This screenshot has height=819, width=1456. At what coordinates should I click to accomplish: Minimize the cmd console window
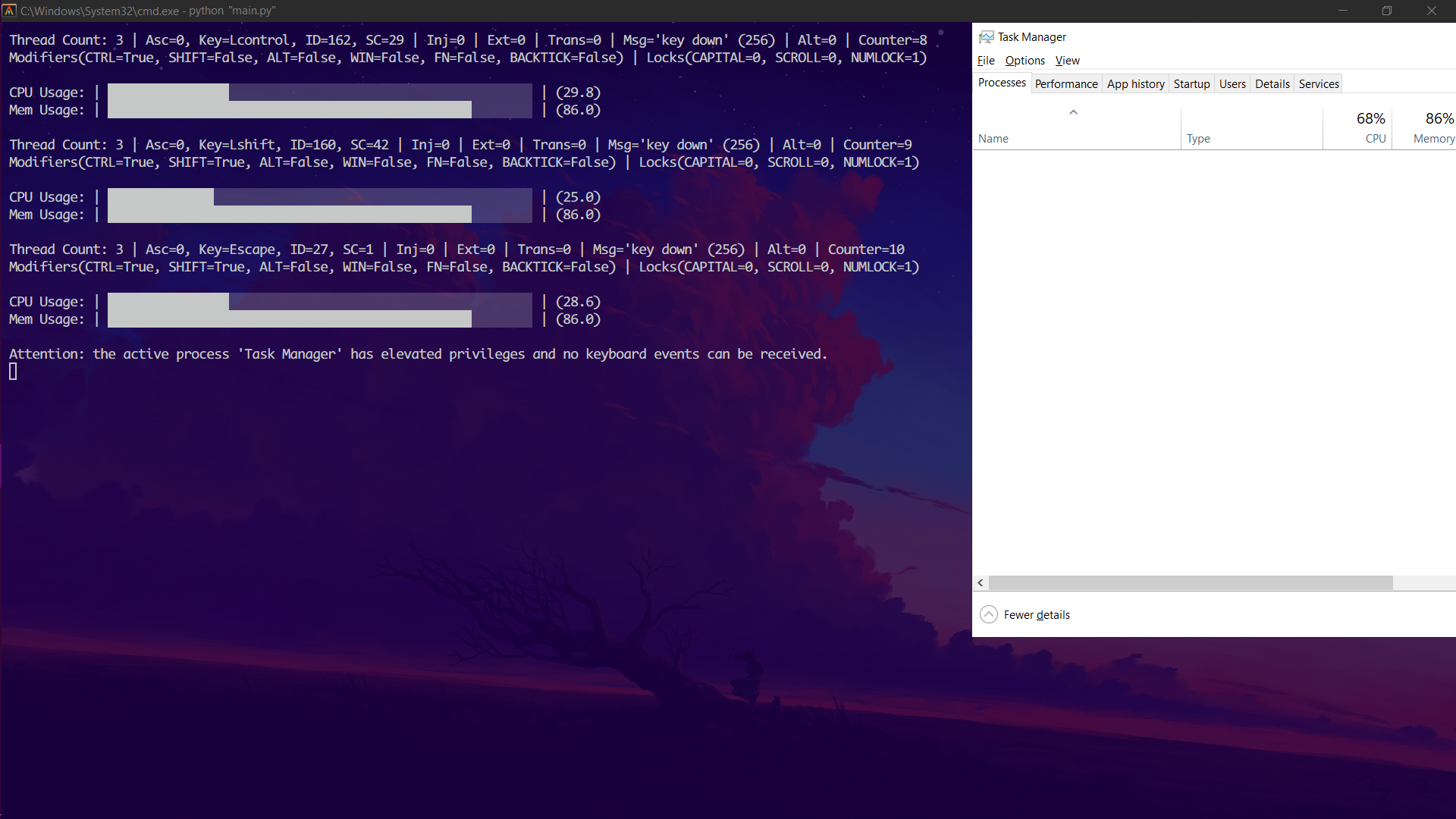(x=1342, y=11)
